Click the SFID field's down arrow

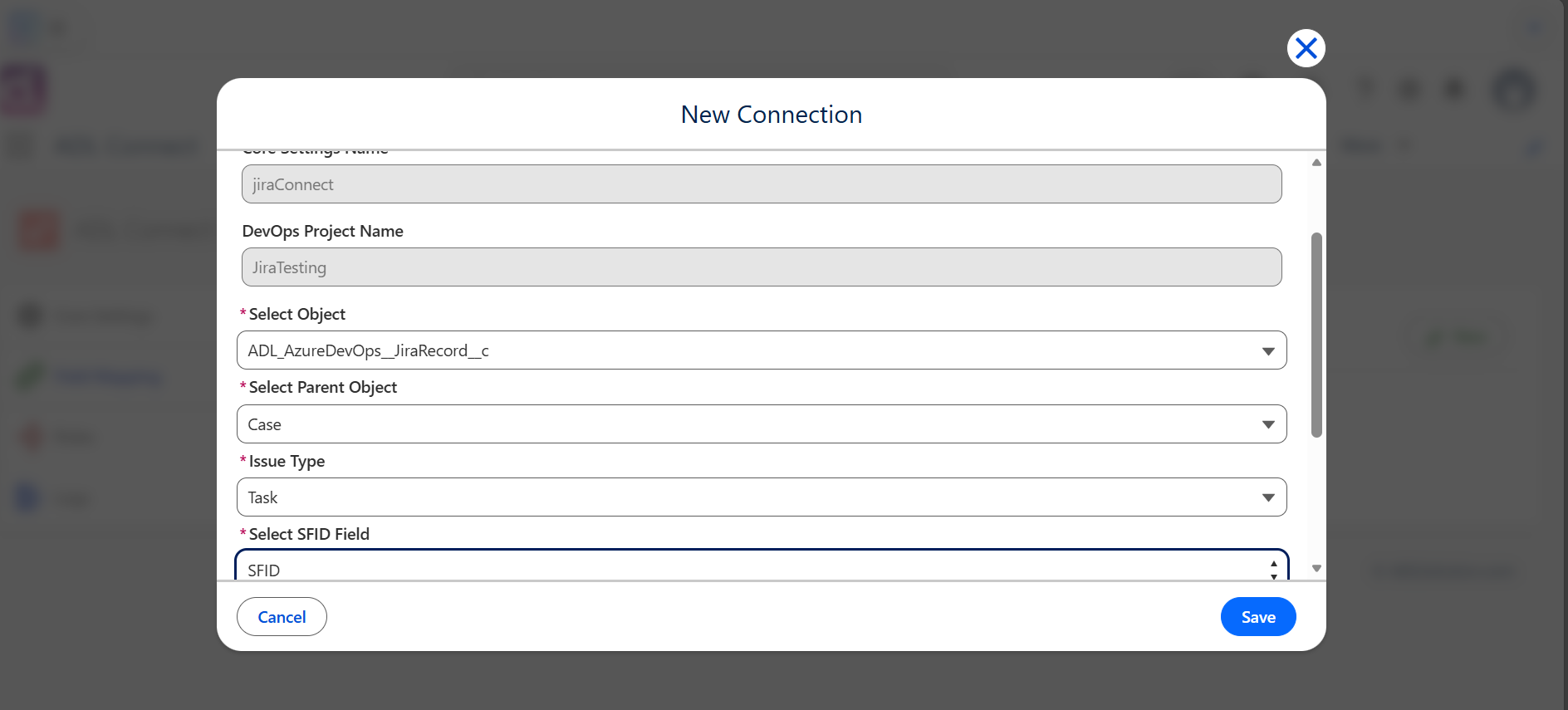click(1273, 575)
